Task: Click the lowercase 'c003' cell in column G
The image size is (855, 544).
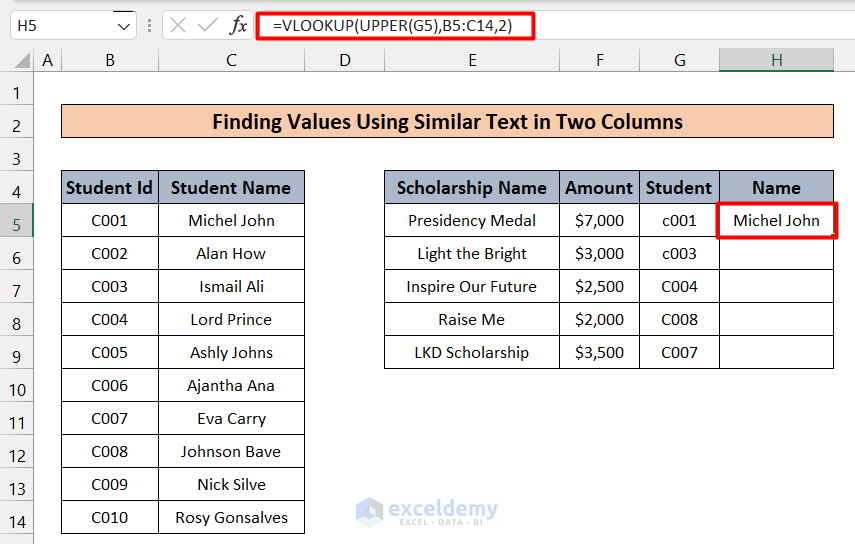Action: pos(679,253)
